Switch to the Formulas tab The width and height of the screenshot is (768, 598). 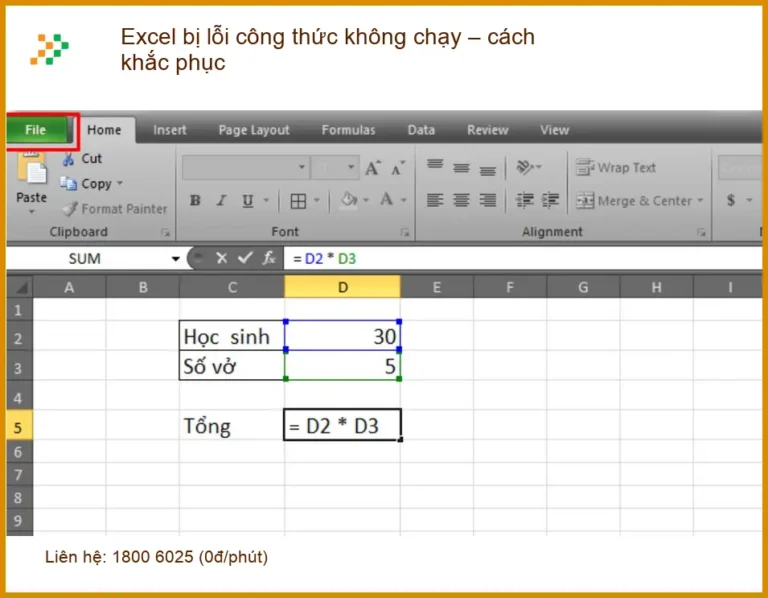(348, 130)
